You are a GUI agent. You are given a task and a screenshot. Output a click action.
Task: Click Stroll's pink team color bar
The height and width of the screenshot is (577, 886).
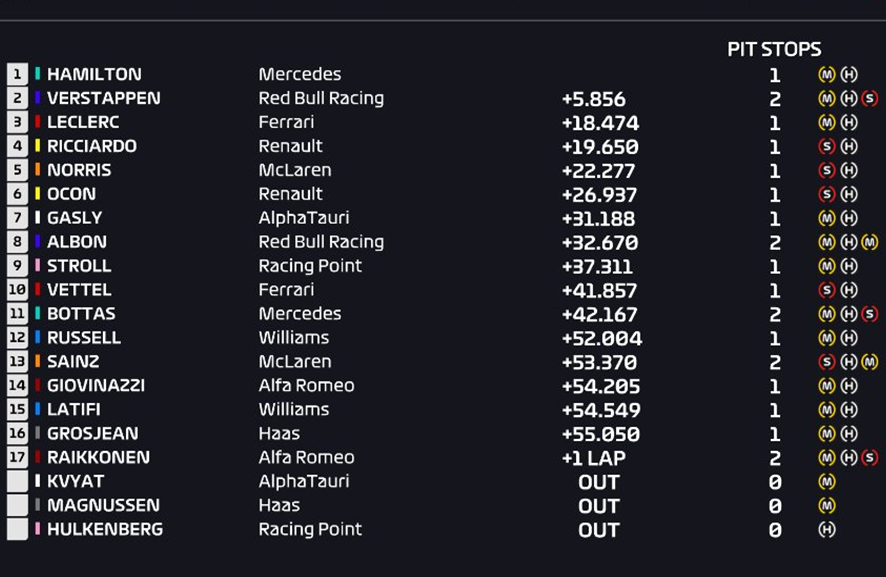click(37, 266)
